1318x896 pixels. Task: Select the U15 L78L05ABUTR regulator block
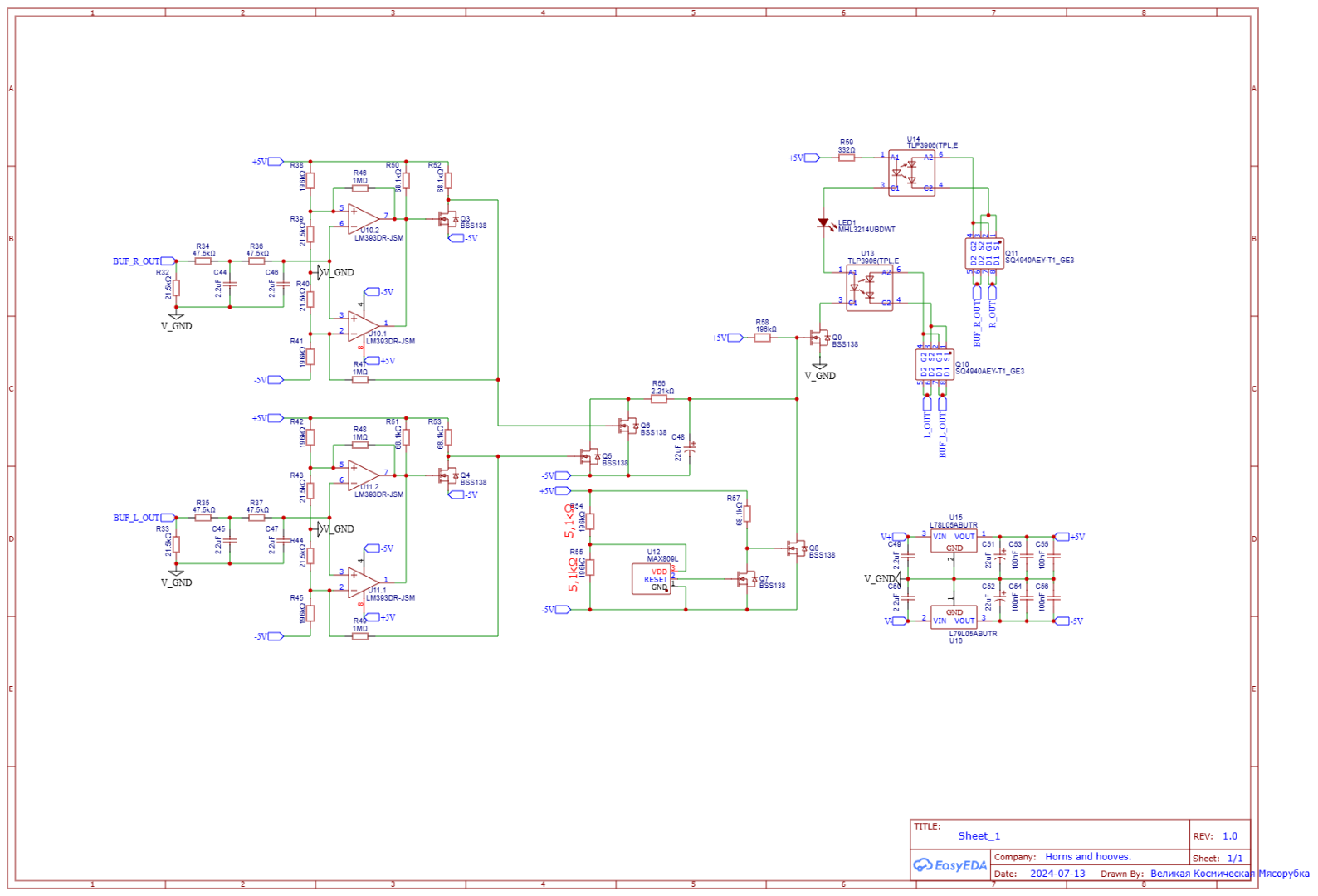click(x=953, y=541)
